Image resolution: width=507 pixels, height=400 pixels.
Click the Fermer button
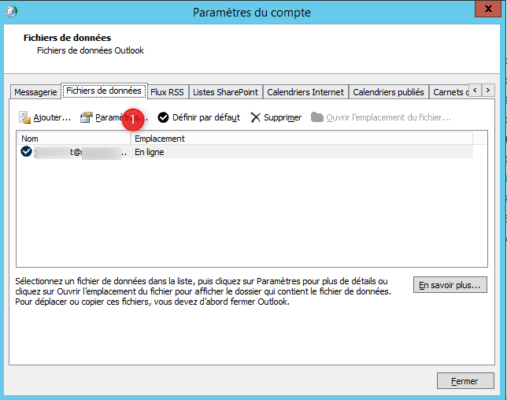(465, 381)
